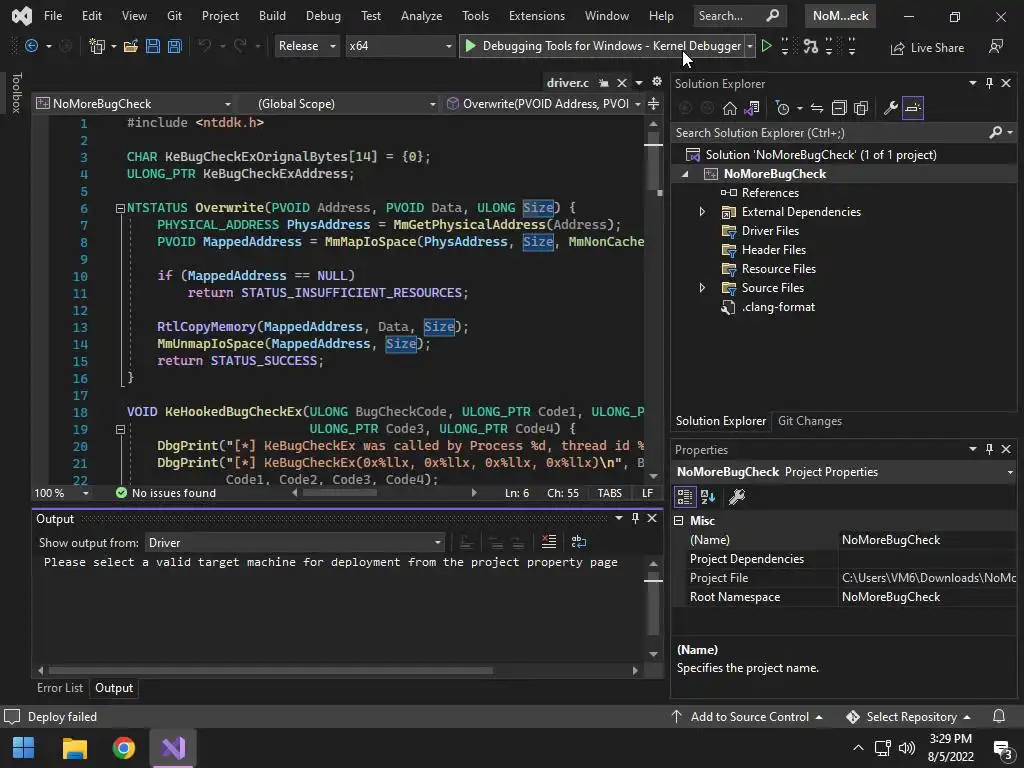Click the Save icon in toolbar
The image size is (1024, 768).
click(x=153, y=46)
